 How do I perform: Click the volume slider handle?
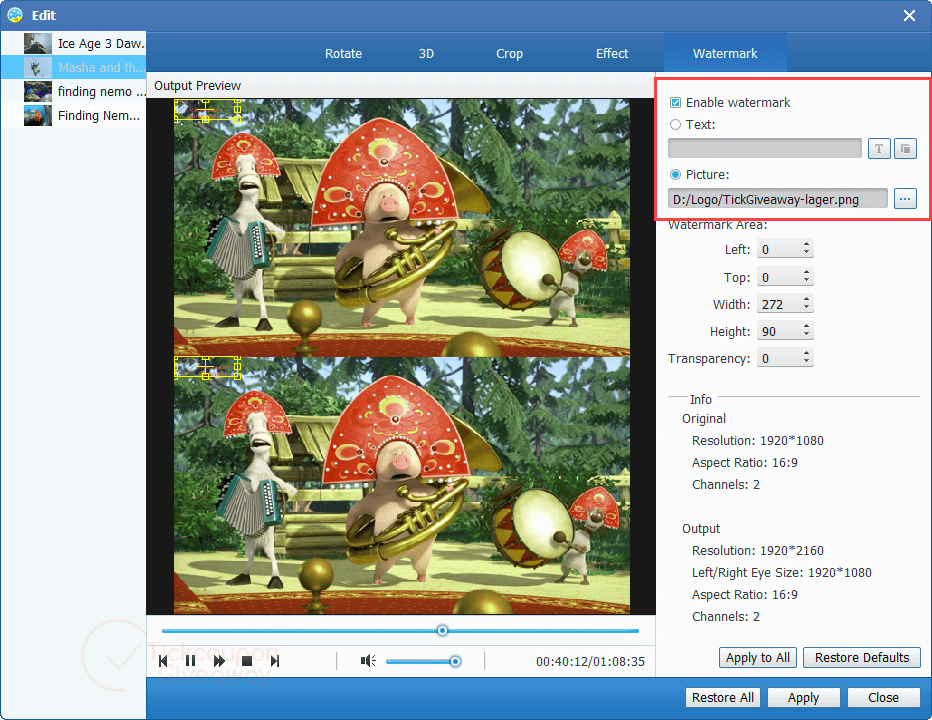pos(455,661)
